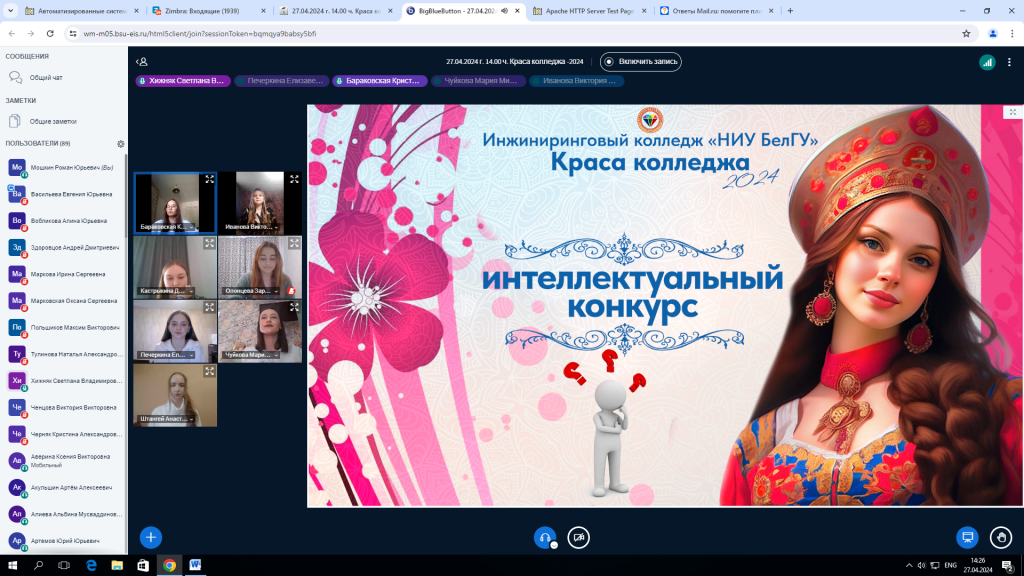Image resolution: width=1024 pixels, height=576 pixels.
Task: Open Microsoft Edge from the taskbar
Action: [91, 565]
